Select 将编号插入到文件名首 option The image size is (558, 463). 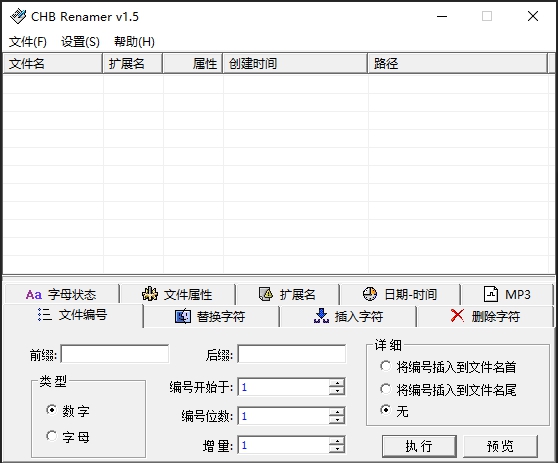[x=385, y=366]
